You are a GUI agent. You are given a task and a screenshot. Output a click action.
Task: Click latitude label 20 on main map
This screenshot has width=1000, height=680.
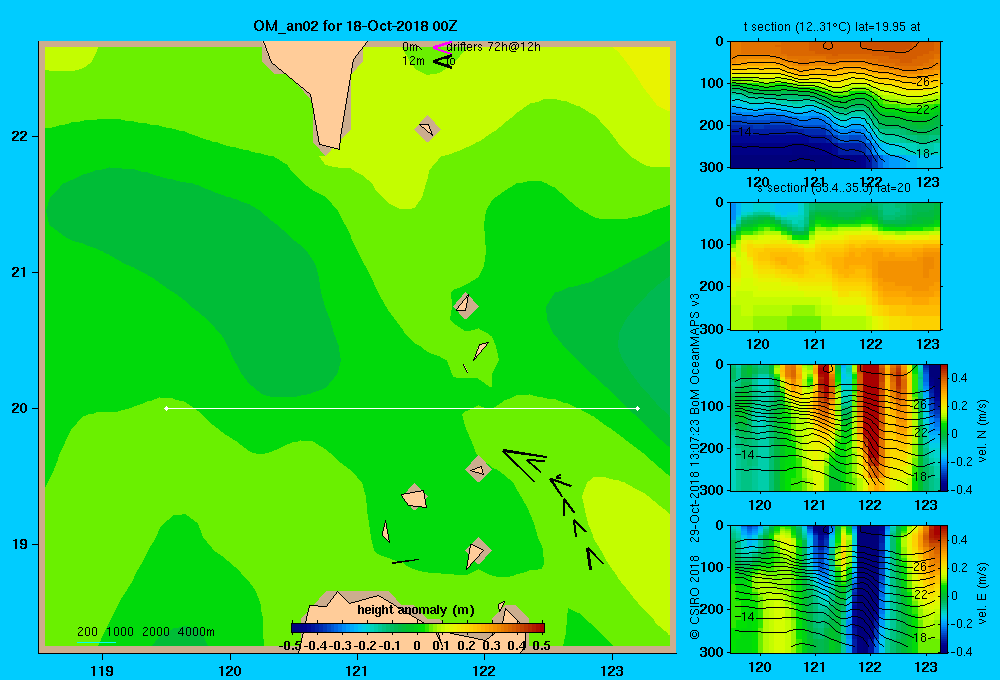(20, 408)
